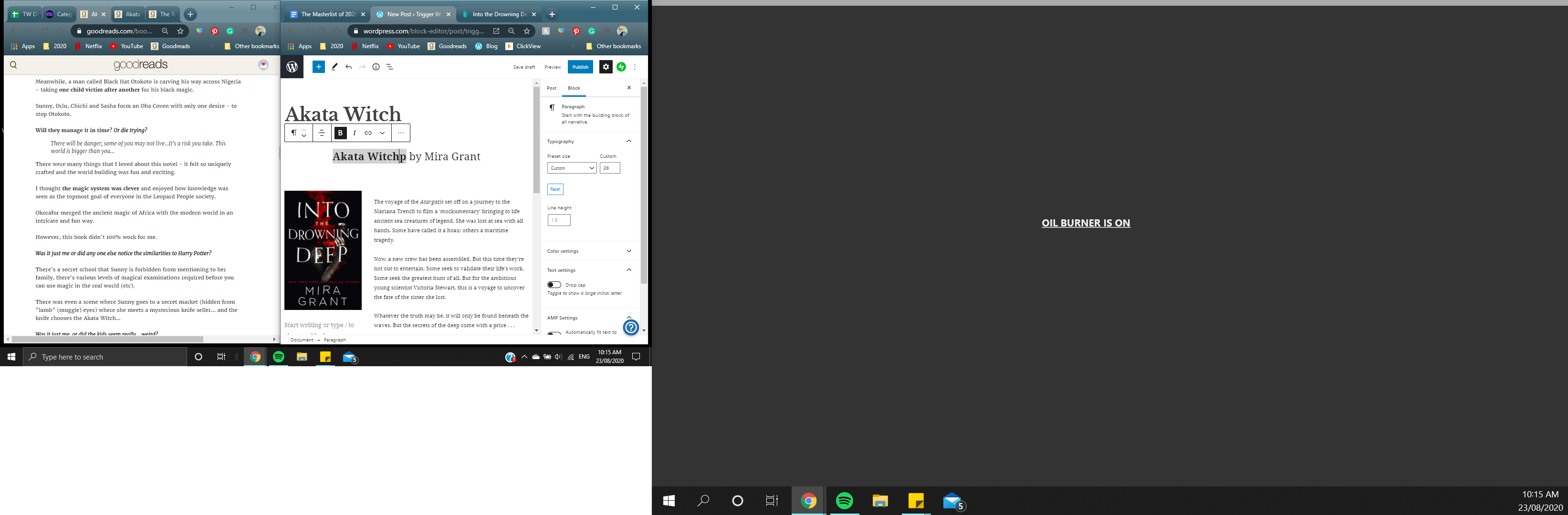Image resolution: width=1568 pixels, height=515 pixels.
Task: Click the italic formatting button
Action: (x=354, y=133)
